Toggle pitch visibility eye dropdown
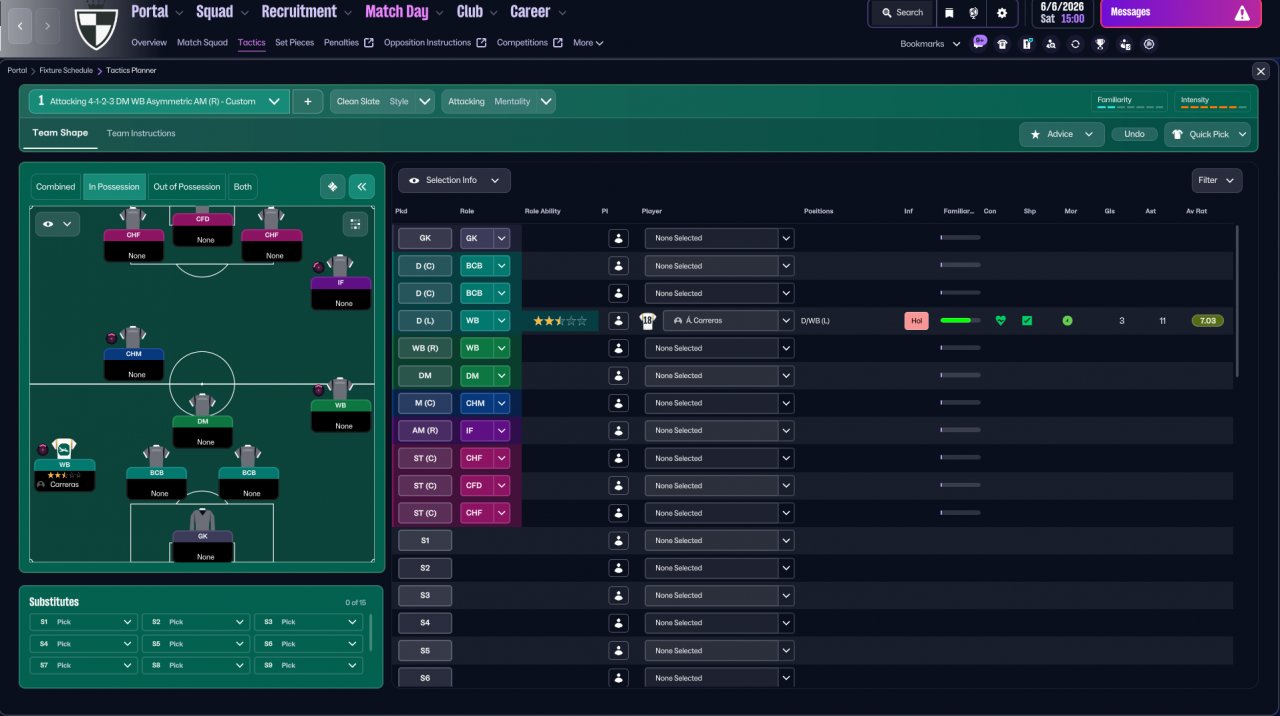The width and height of the screenshot is (1280, 716). (x=57, y=224)
